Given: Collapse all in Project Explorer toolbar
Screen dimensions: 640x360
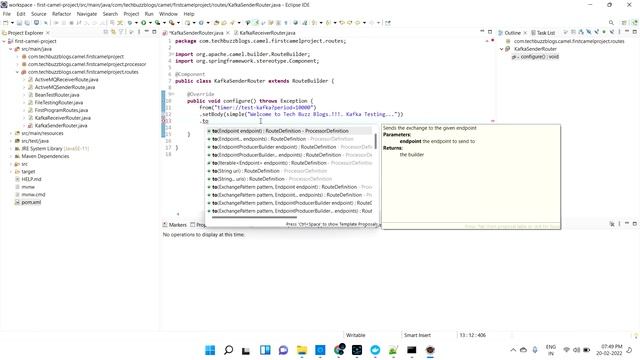Looking at the screenshot, I should [x=106, y=32].
